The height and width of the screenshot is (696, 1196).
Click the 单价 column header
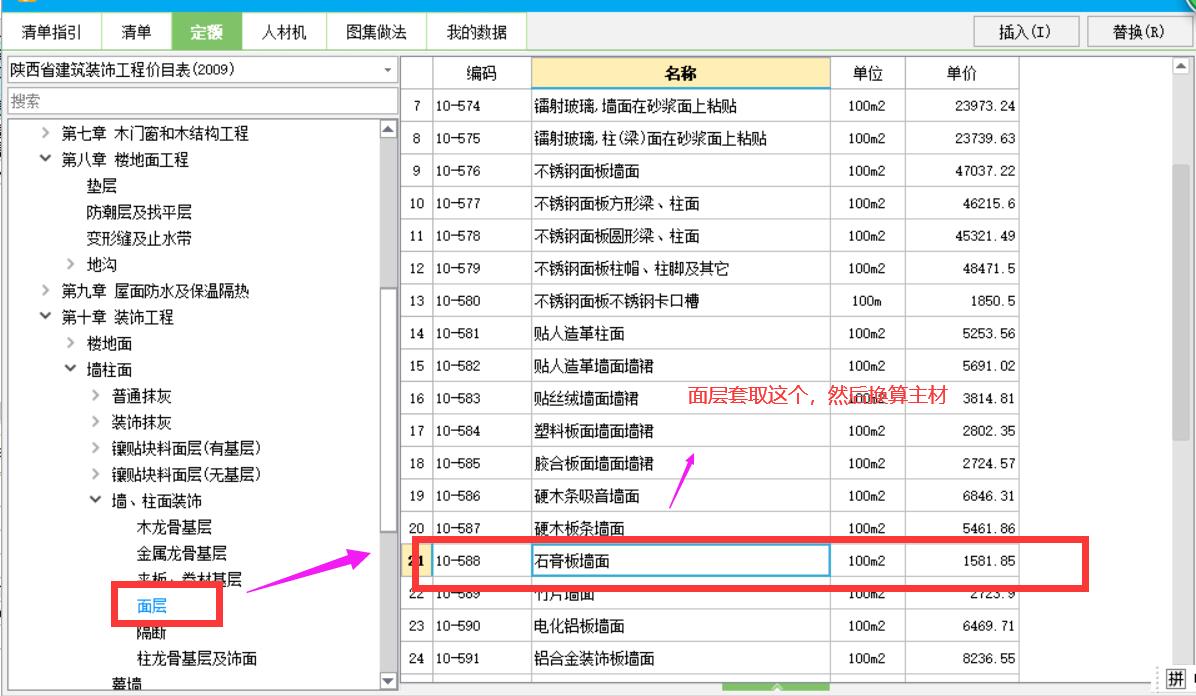coord(961,73)
